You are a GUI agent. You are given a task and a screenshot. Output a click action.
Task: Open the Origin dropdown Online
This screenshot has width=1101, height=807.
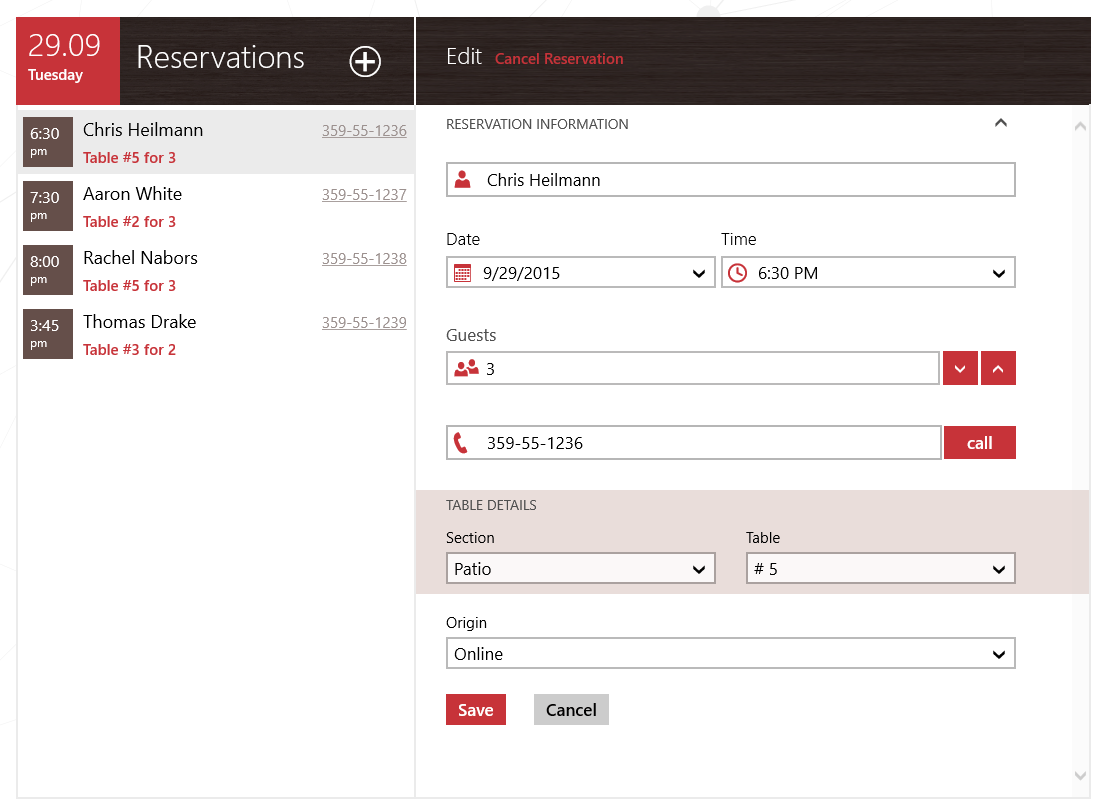(x=731, y=653)
